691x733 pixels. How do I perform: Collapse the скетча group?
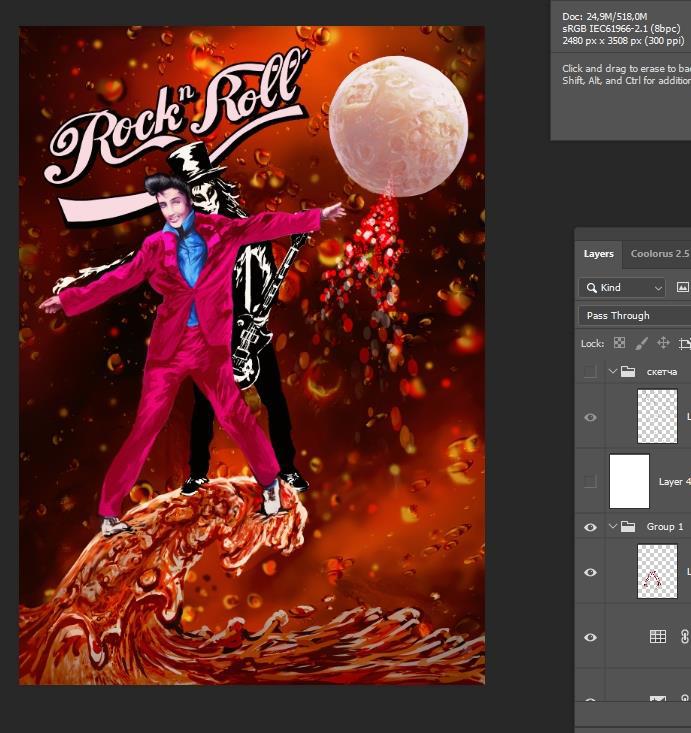[613, 372]
